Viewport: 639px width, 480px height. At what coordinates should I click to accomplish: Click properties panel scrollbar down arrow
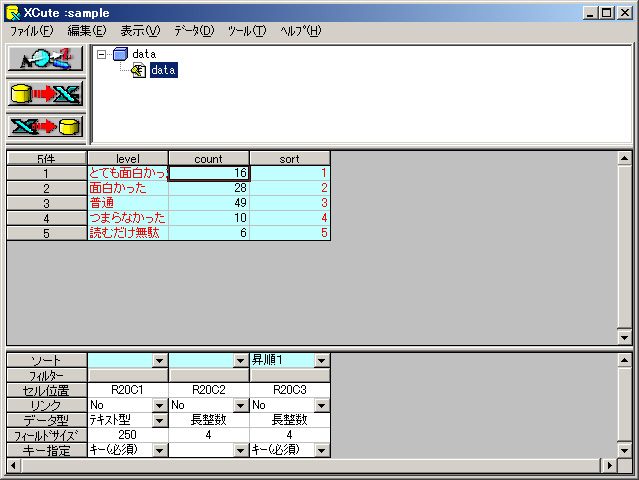pyautogui.click(x=624, y=450)
